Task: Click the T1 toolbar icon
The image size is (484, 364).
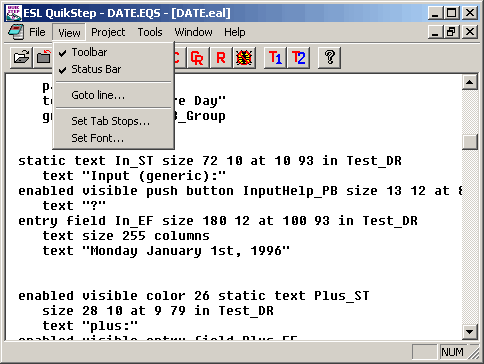Action: 275,58
